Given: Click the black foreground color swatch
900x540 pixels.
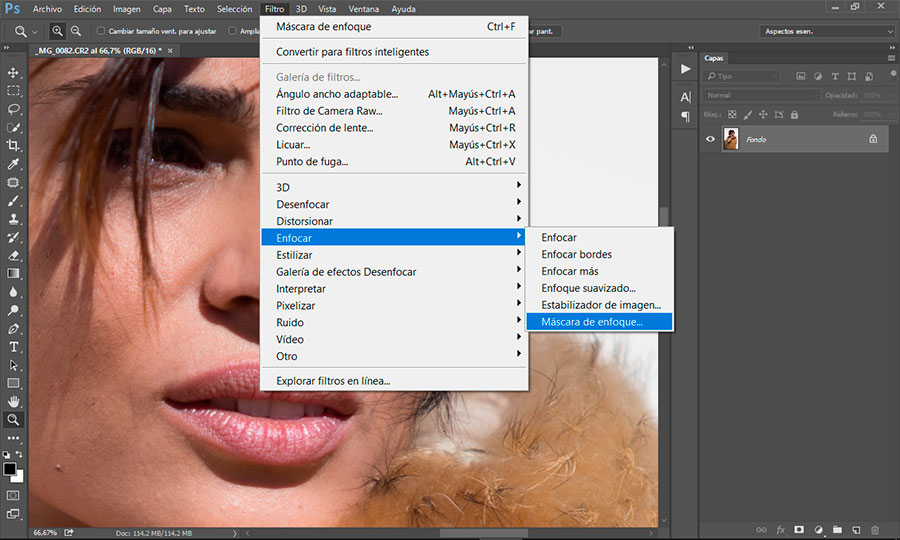Looking at the screenshot, I should (10, 468).
